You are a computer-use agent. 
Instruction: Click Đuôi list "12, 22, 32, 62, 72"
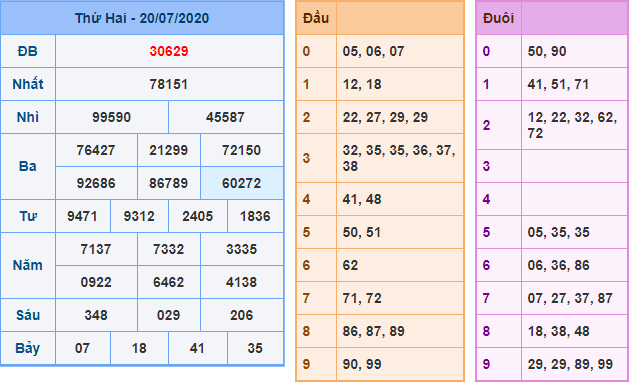(x=573, y=125)
